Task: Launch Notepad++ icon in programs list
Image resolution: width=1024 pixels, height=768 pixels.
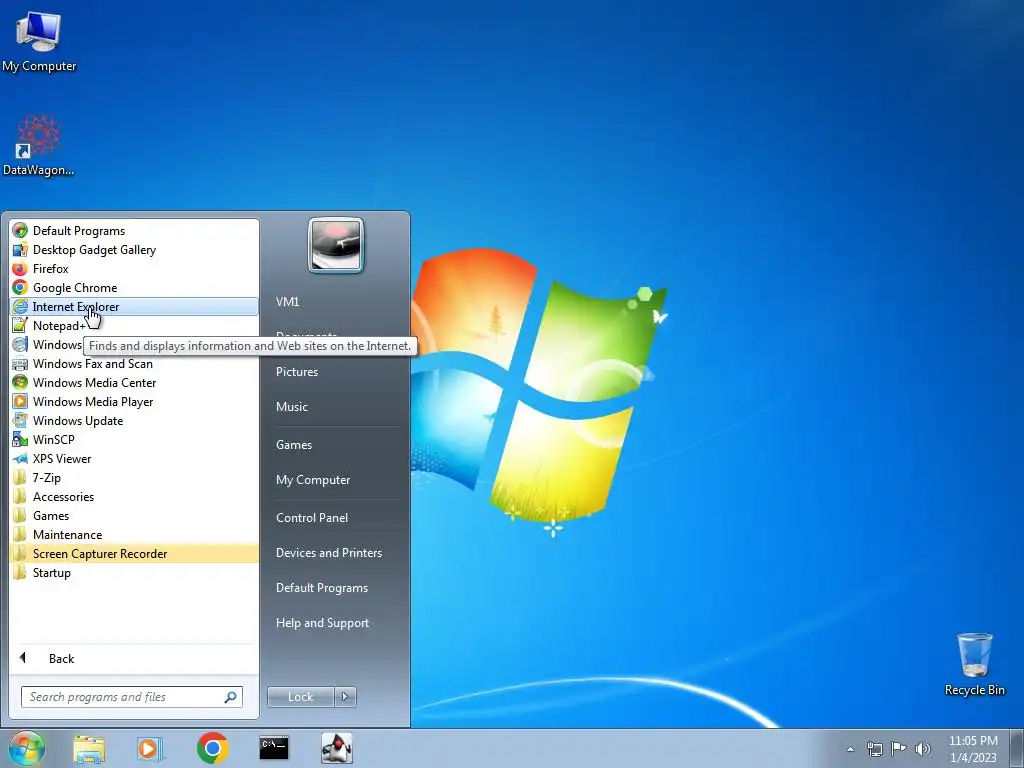Action: tap(20, 325)
